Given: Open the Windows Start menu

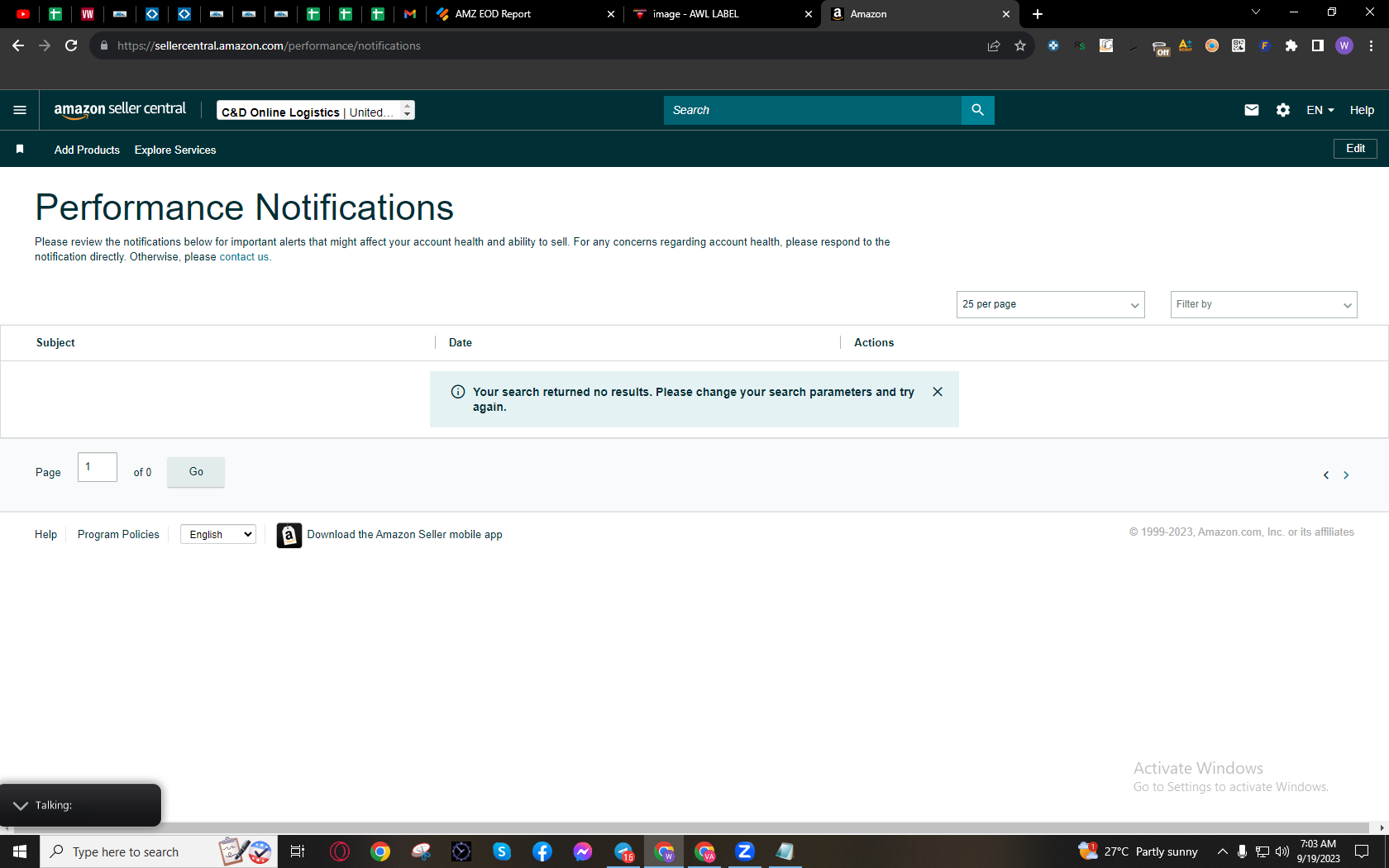Looking at the screenshot, I should click(x=20, y=851).
